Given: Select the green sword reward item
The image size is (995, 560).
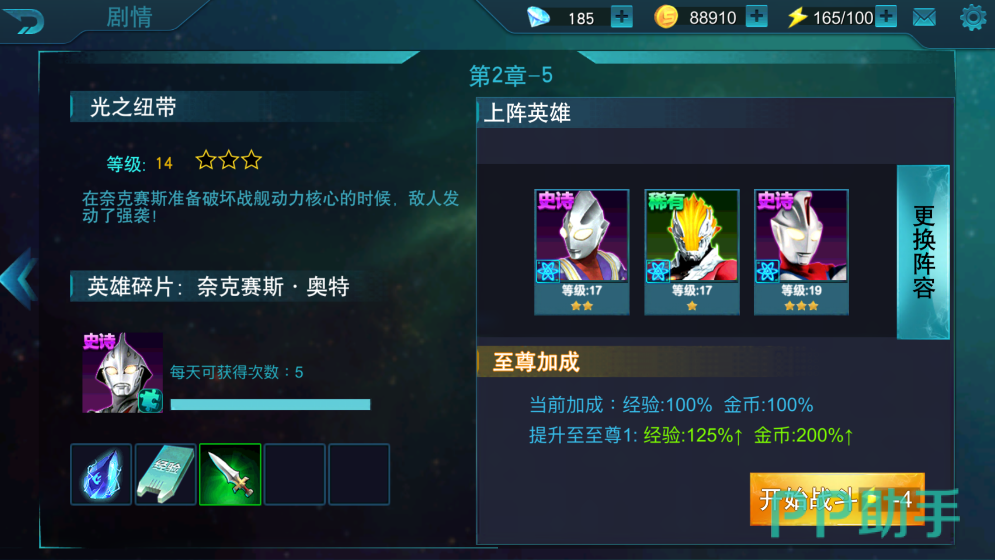Looking at the screenshot, I should 230,474.
